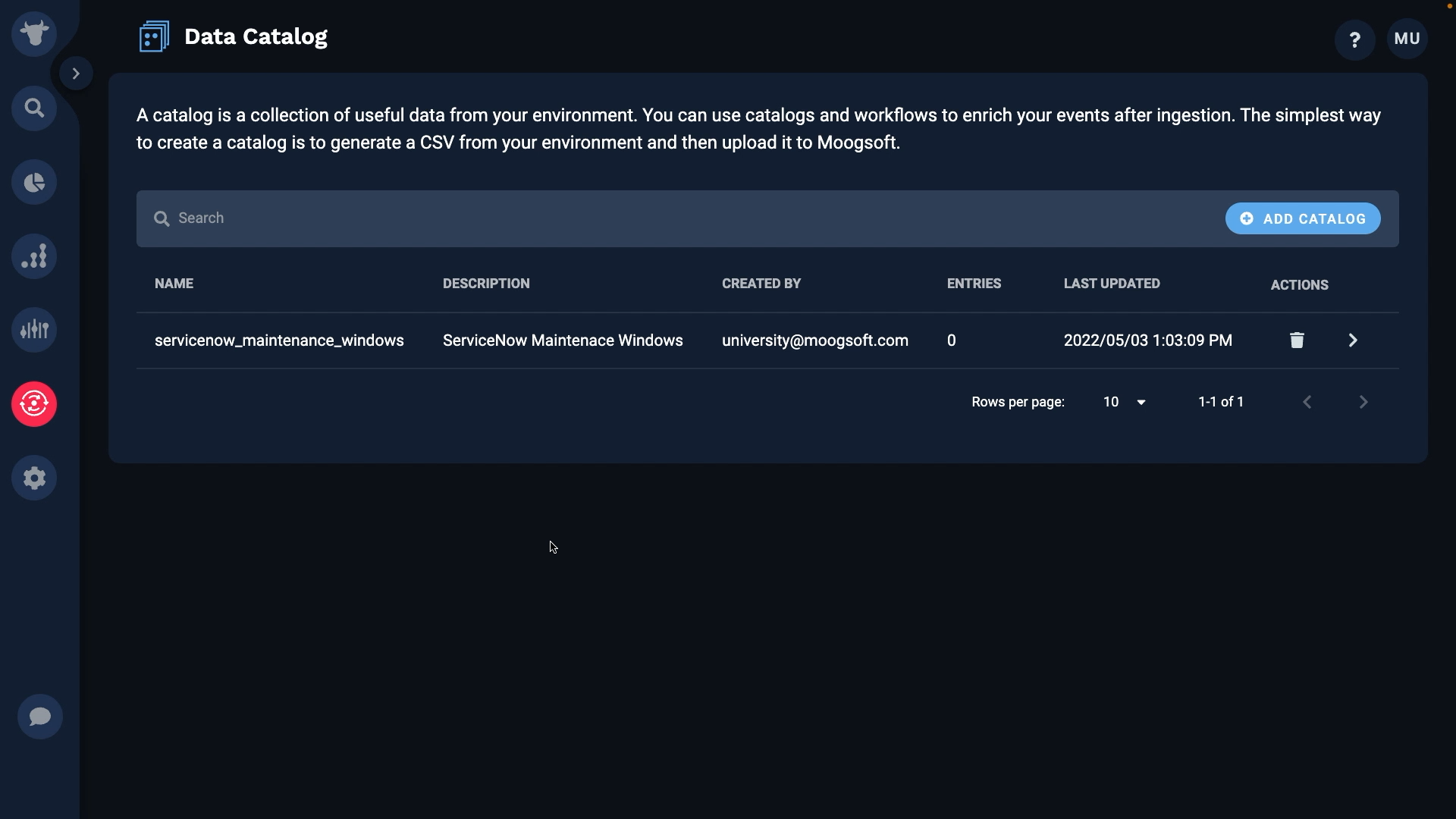The image size is (1456, 819).
Task: Click the magnifier icon in the search bar
Action: [162, 219]
